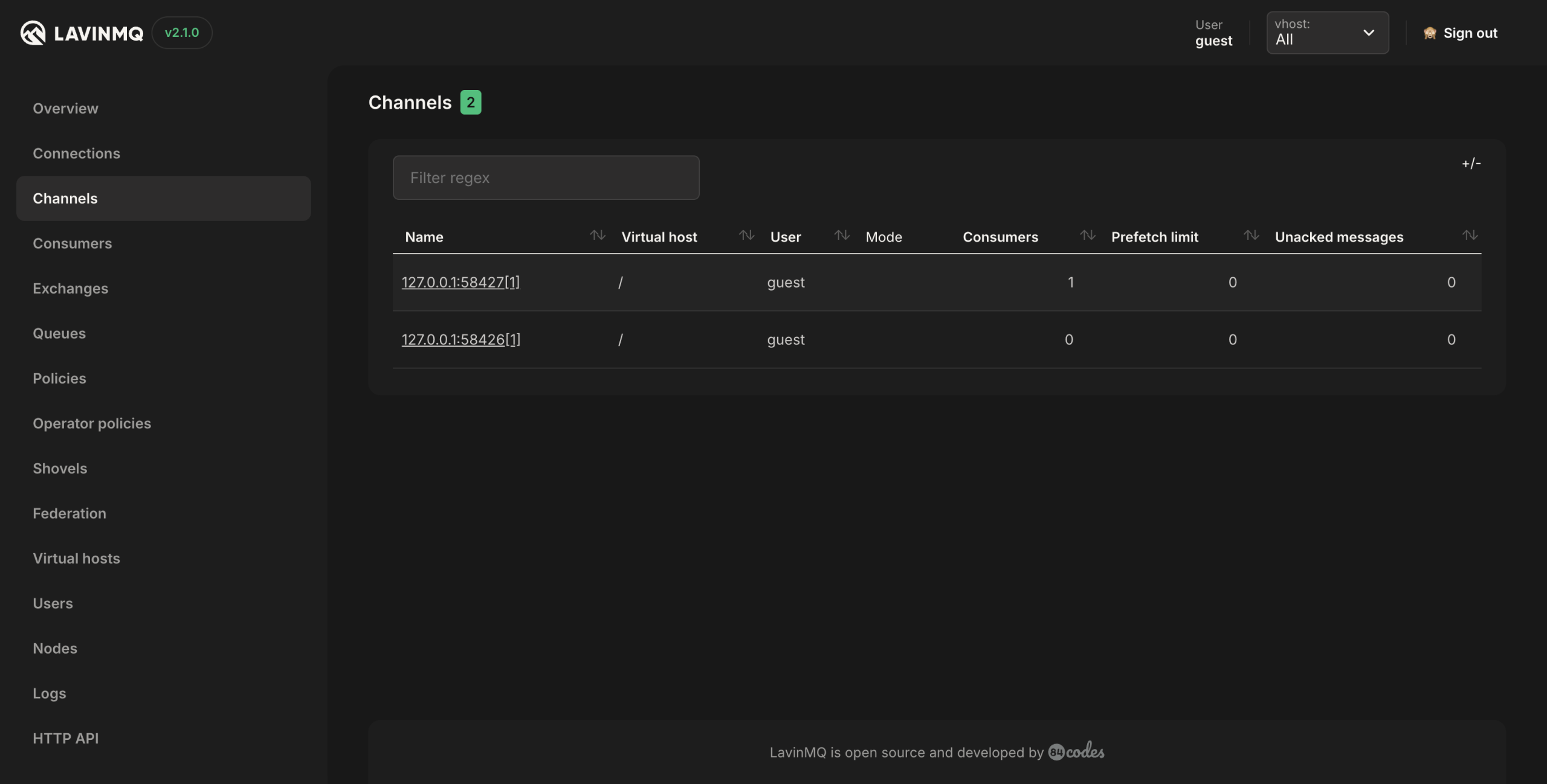The width and height of the screenshot is (1547, 784).
Task: Select Channels in sidebar
Action: pyautogui.click(x=163, y=198)
